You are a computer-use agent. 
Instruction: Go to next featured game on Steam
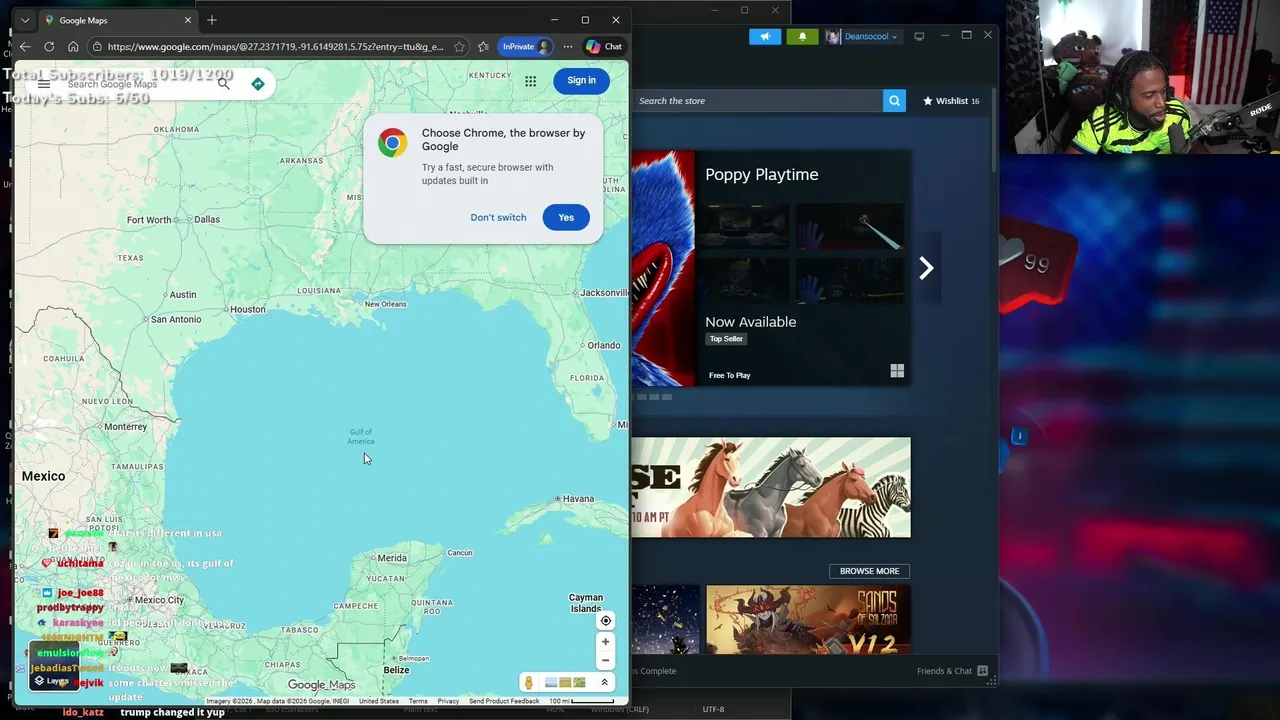click(926, 268)
